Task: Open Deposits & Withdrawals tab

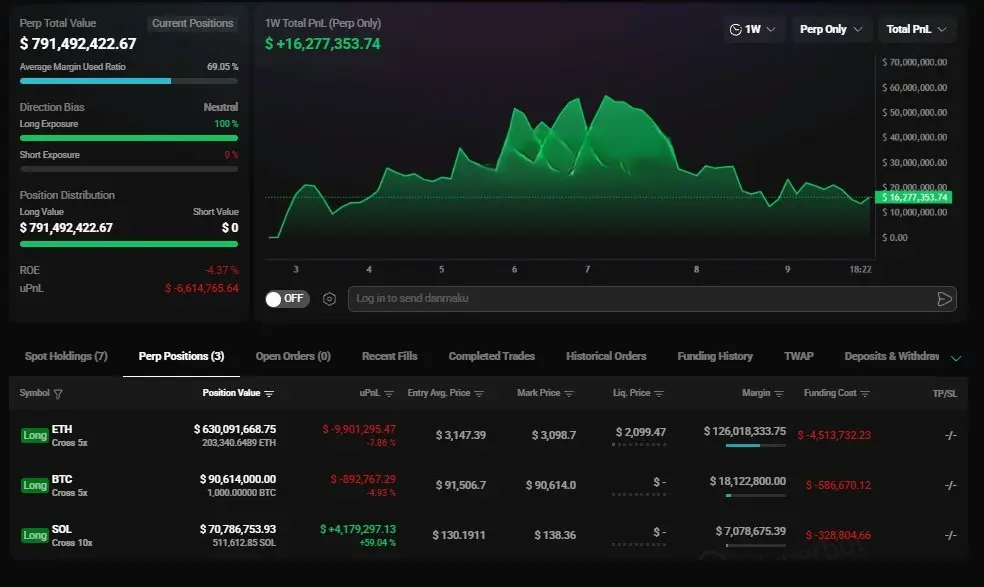Action: point(891,356)
